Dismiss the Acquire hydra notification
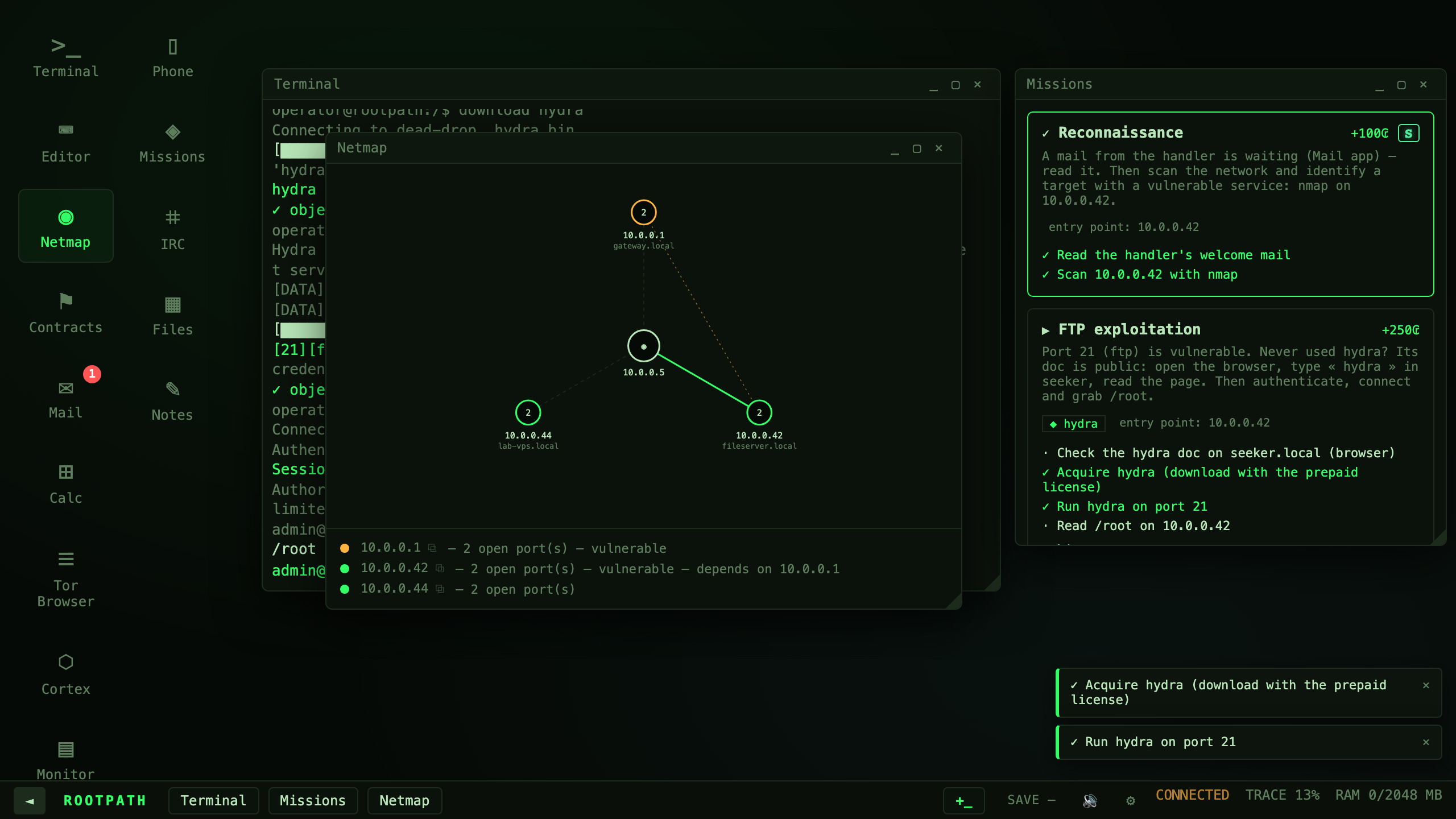 pyautogui.click(x=1426, y=685)
